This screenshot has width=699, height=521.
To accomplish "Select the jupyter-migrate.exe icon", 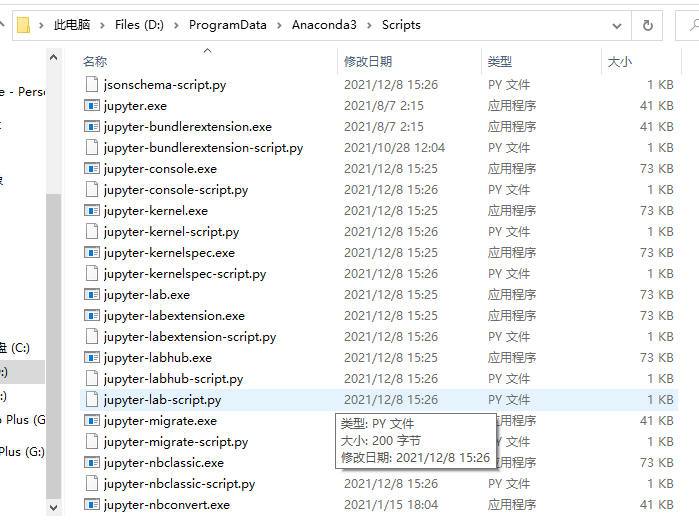I will click(x=92, y=421).
